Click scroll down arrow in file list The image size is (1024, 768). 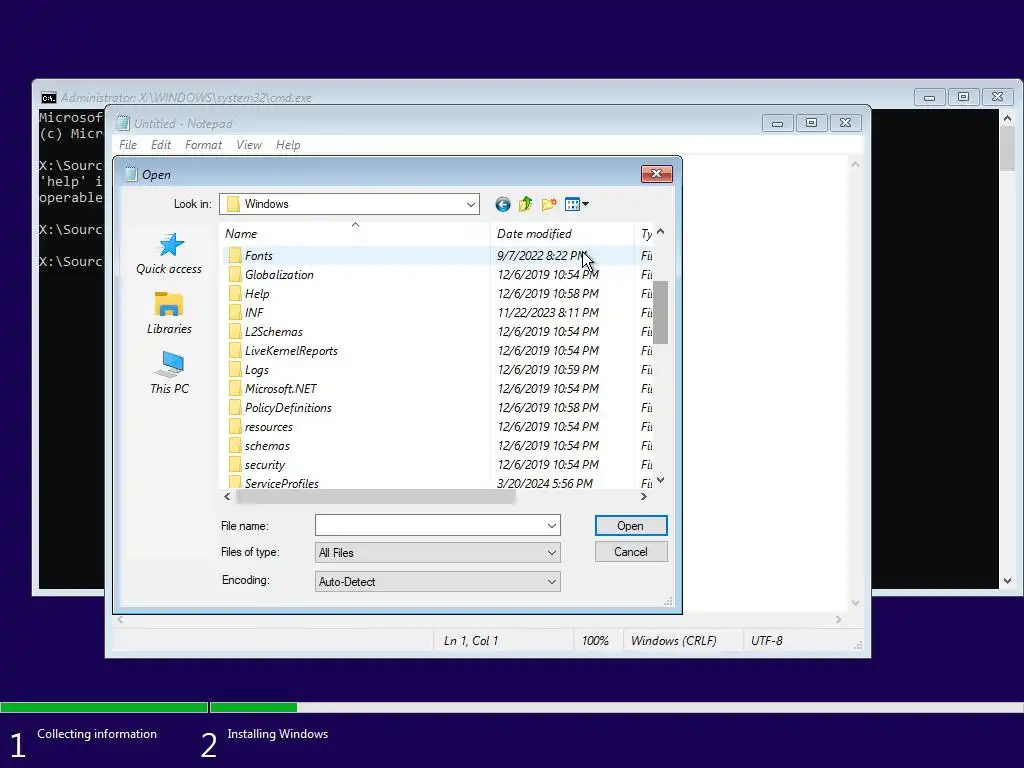660,480
